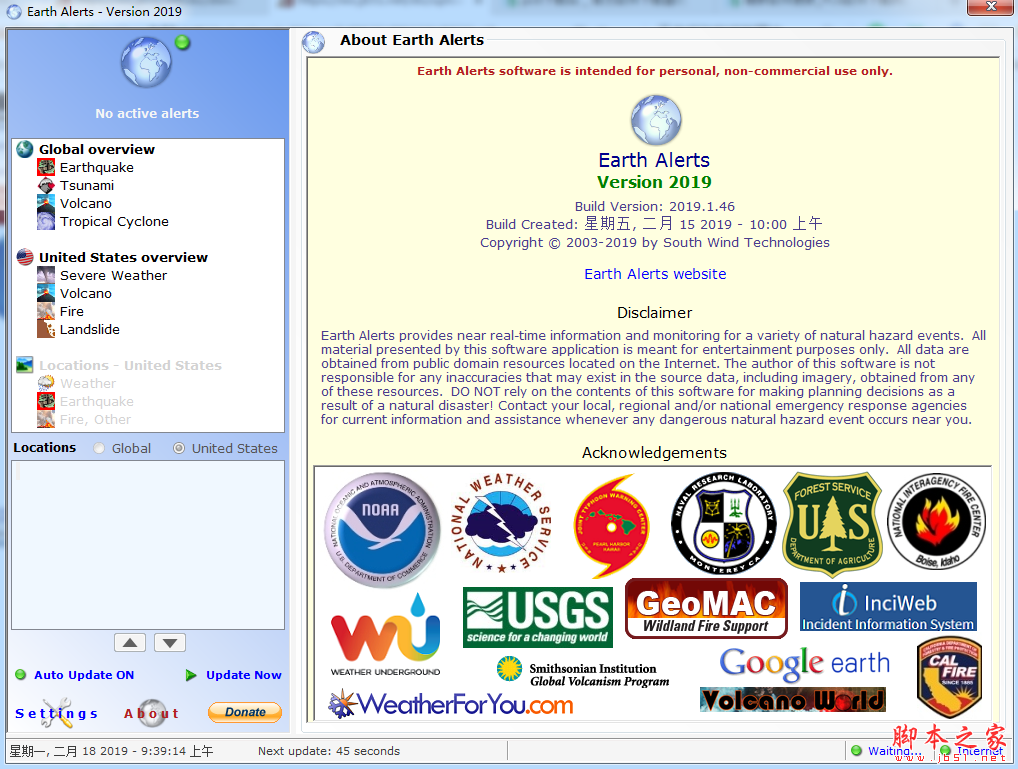Click the US Forest Service logo
The image size is (1018, 769).
pyautogui.click(x=832, y=524)
